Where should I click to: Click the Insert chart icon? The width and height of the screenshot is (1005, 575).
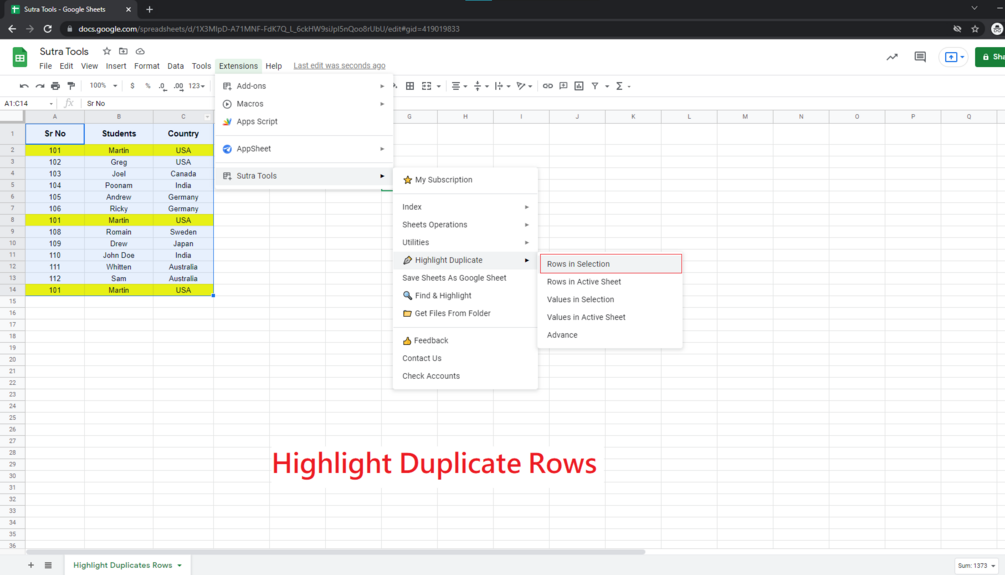579,86
